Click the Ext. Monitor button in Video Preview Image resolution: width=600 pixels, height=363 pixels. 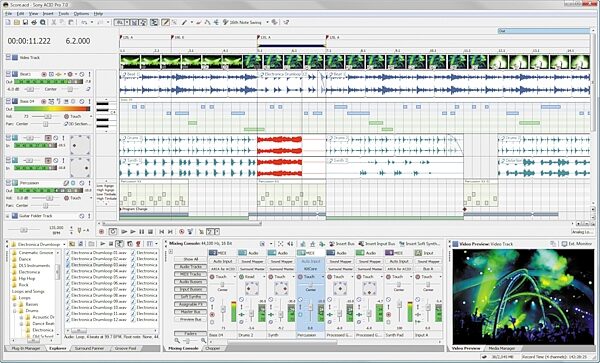(577, 244)
